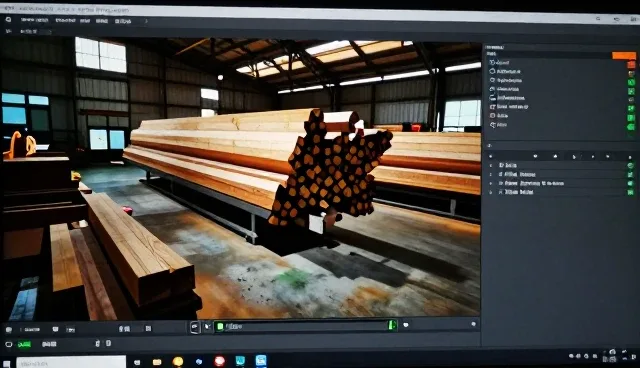The height and width of the screenshot is (368, 640).
Task: Click the light blue app icon in taskbar
Action: click(261, 361)
